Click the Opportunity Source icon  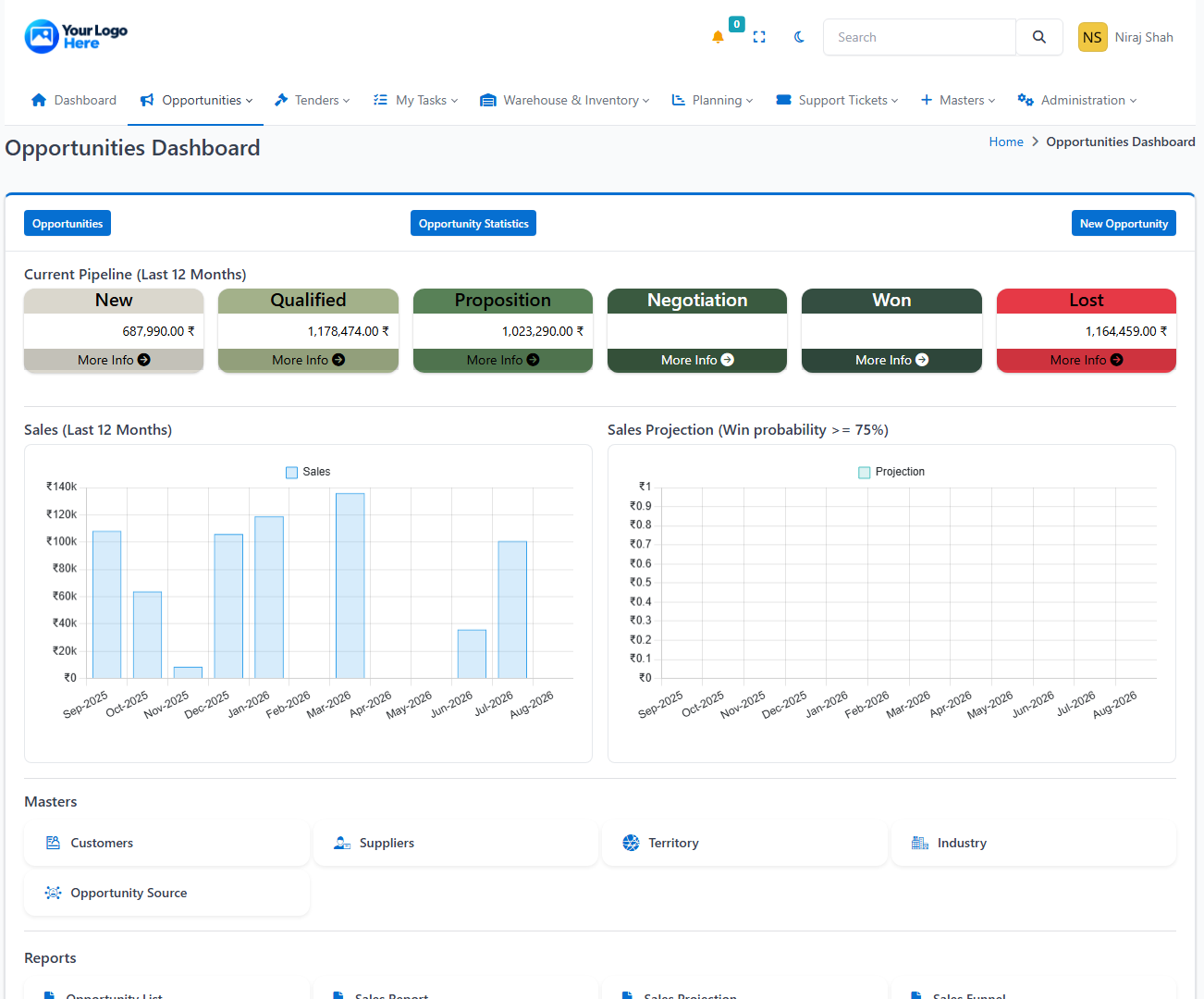(54, 893)
